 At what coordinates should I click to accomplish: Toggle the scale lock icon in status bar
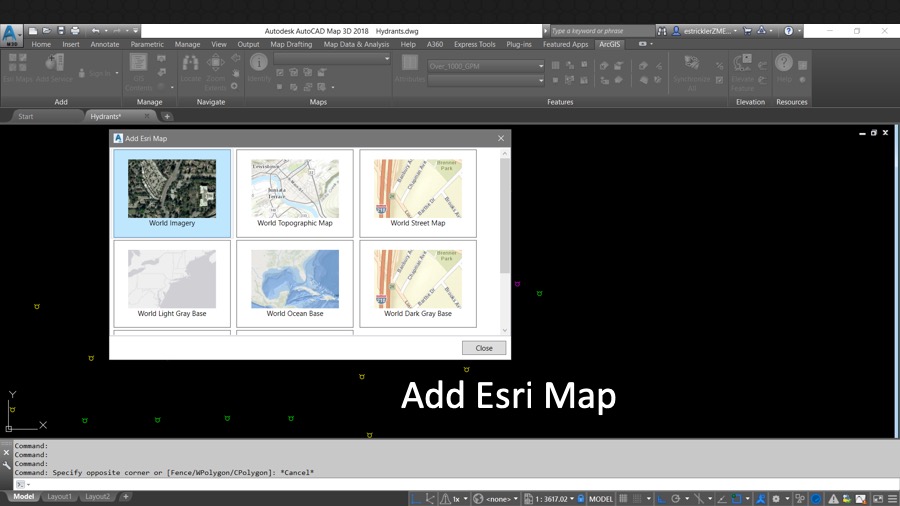pyautogui.click(x=581, y=499)
